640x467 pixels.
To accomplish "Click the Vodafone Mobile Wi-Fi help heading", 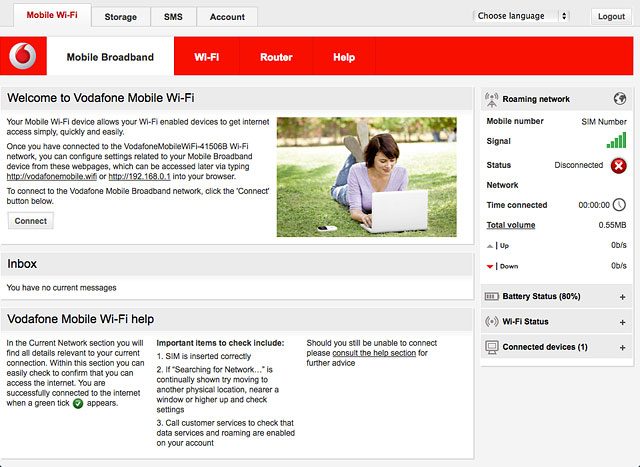I will 80,319.
